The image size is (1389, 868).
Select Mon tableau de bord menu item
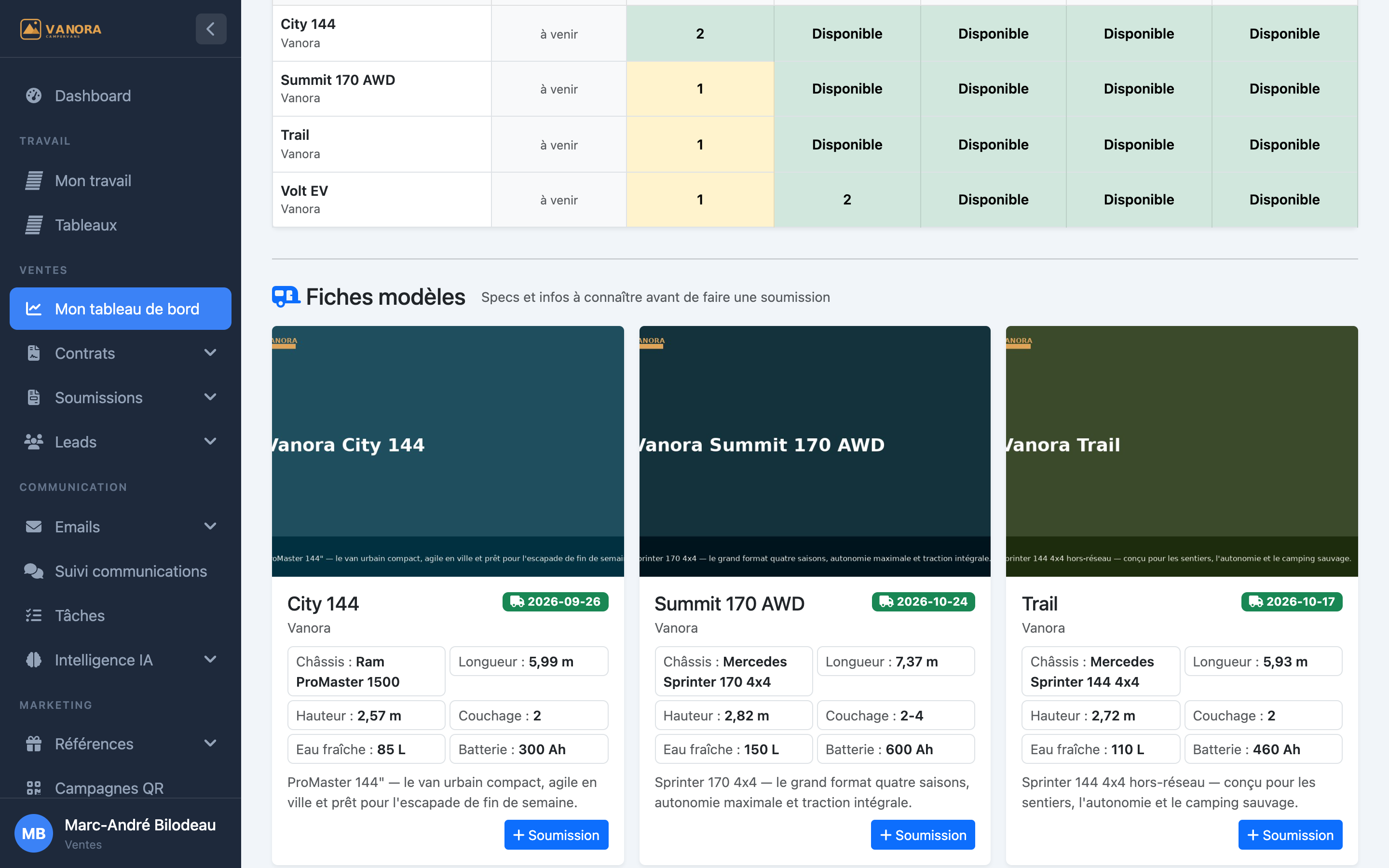click(x=121, y=309)
